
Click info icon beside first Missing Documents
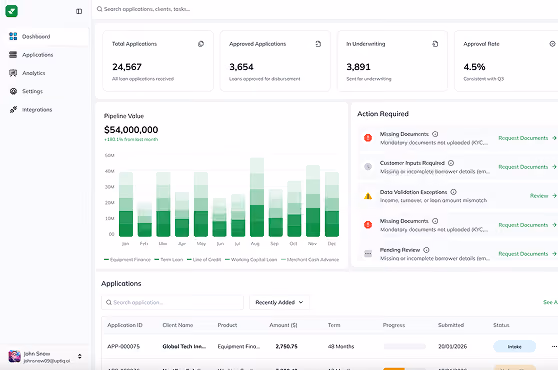click(435, 134)
